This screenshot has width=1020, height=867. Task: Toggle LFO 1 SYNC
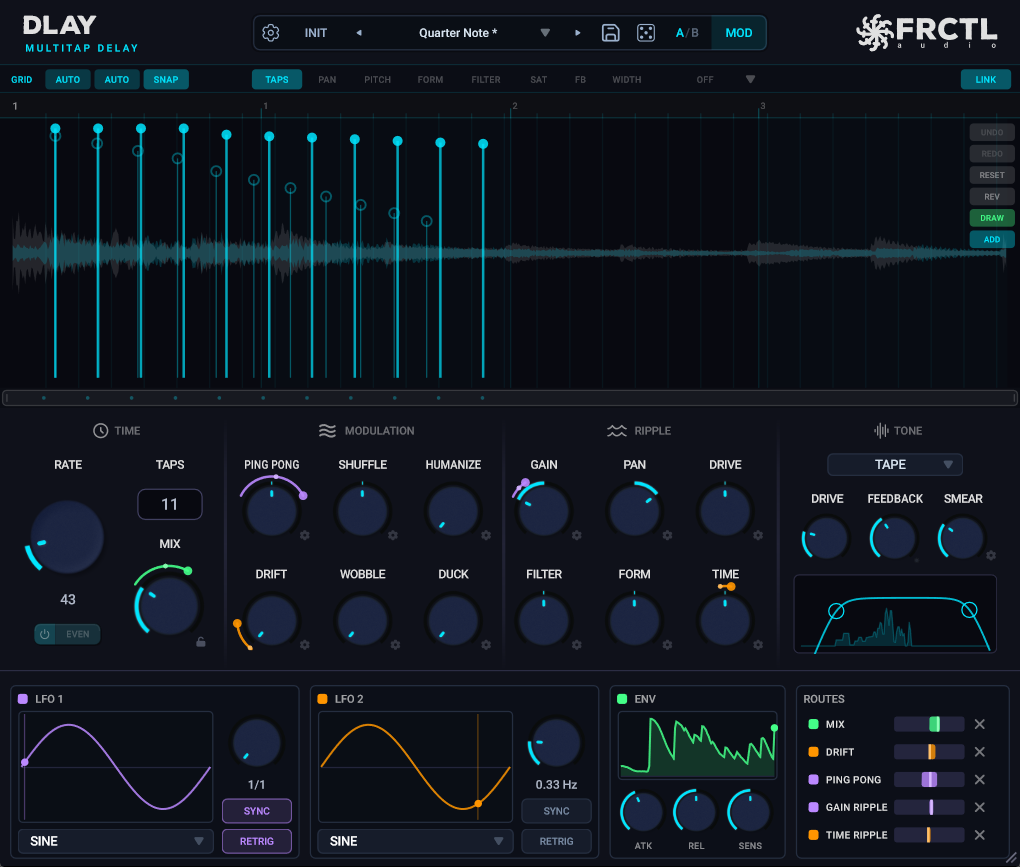coord(257,811)
